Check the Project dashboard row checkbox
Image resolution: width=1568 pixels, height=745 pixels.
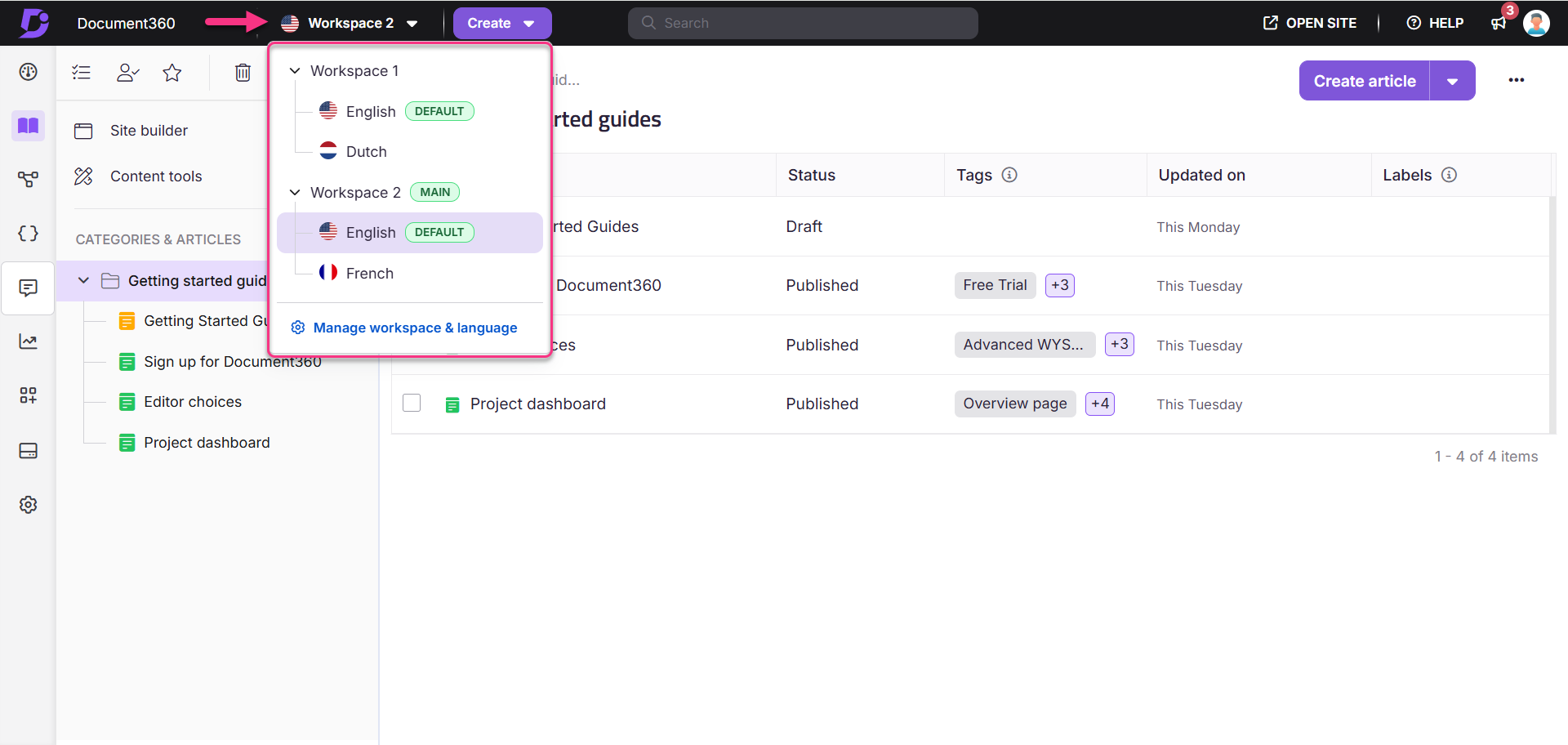(x=412, y=403)
